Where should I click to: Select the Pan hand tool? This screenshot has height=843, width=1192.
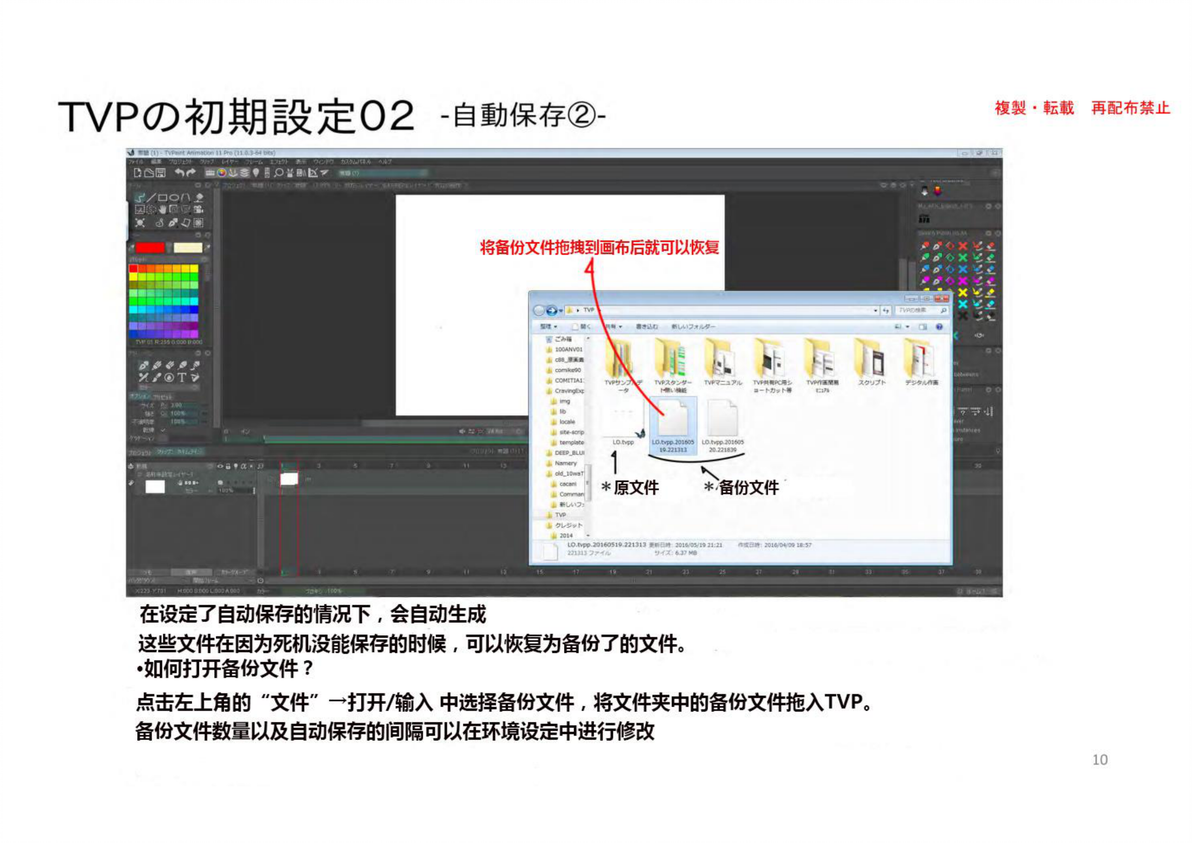(x=163, y=209)
